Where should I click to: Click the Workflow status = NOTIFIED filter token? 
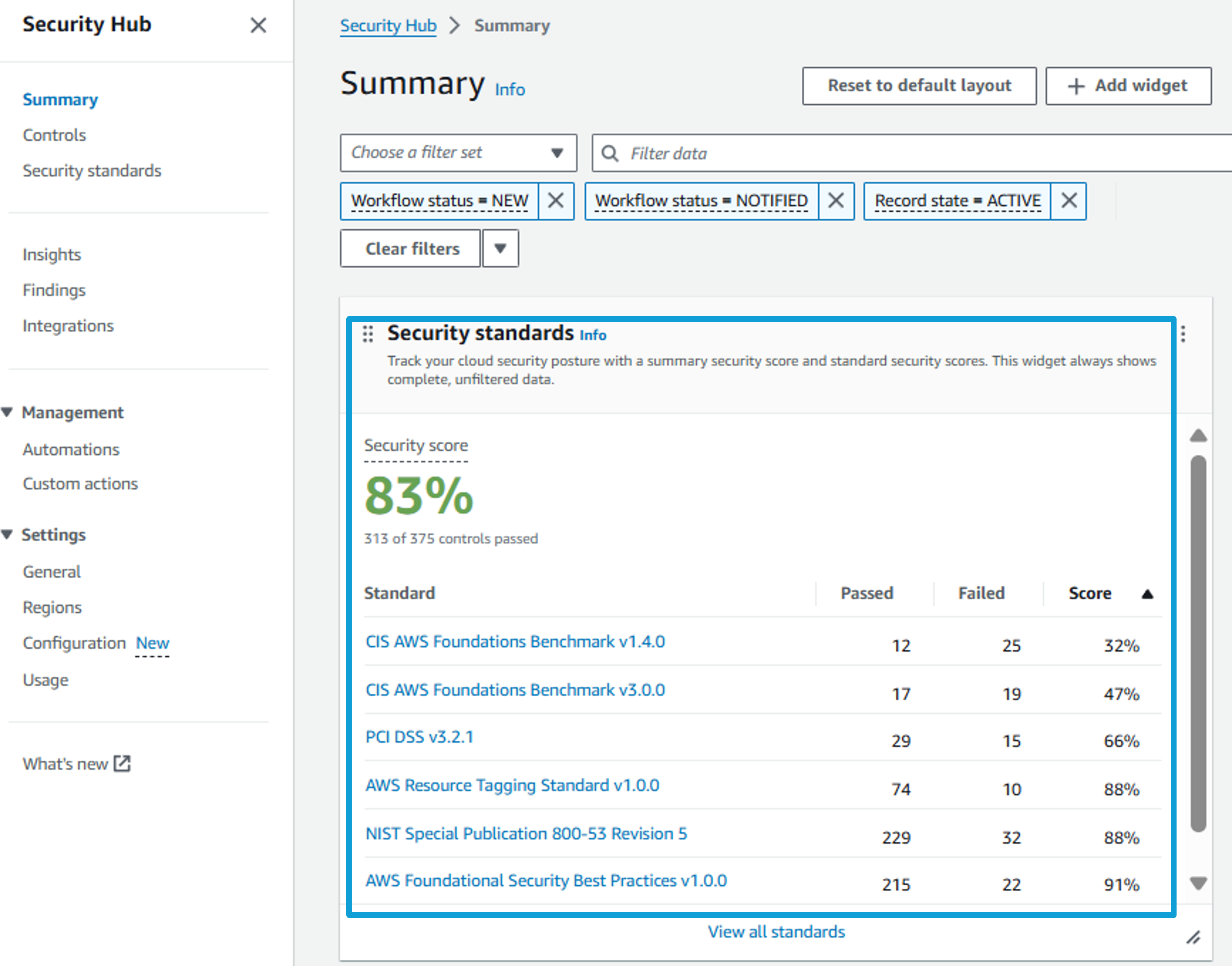coord(701,201)
